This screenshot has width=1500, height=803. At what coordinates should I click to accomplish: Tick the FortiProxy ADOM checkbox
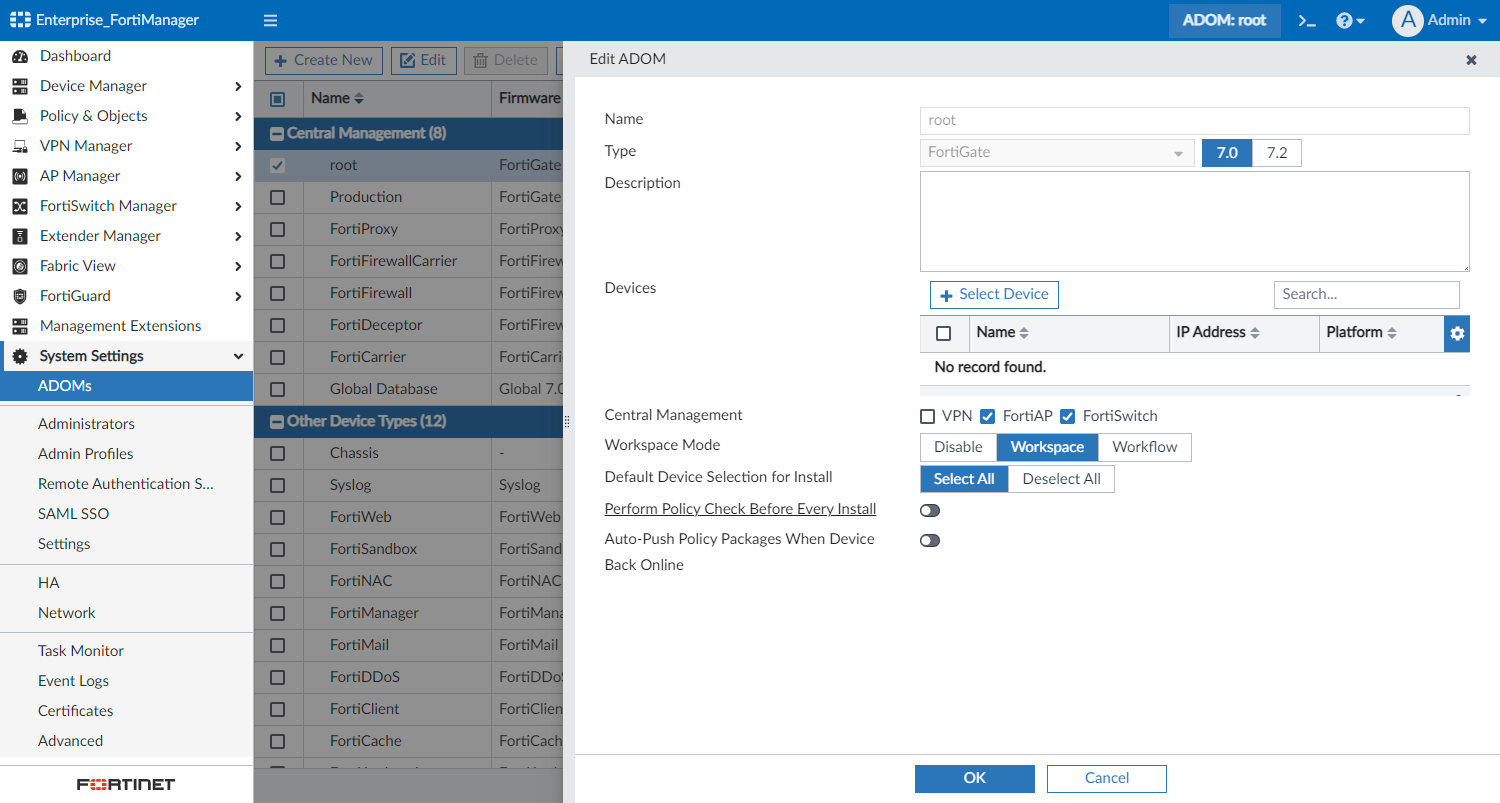click(x=278, y=229)
